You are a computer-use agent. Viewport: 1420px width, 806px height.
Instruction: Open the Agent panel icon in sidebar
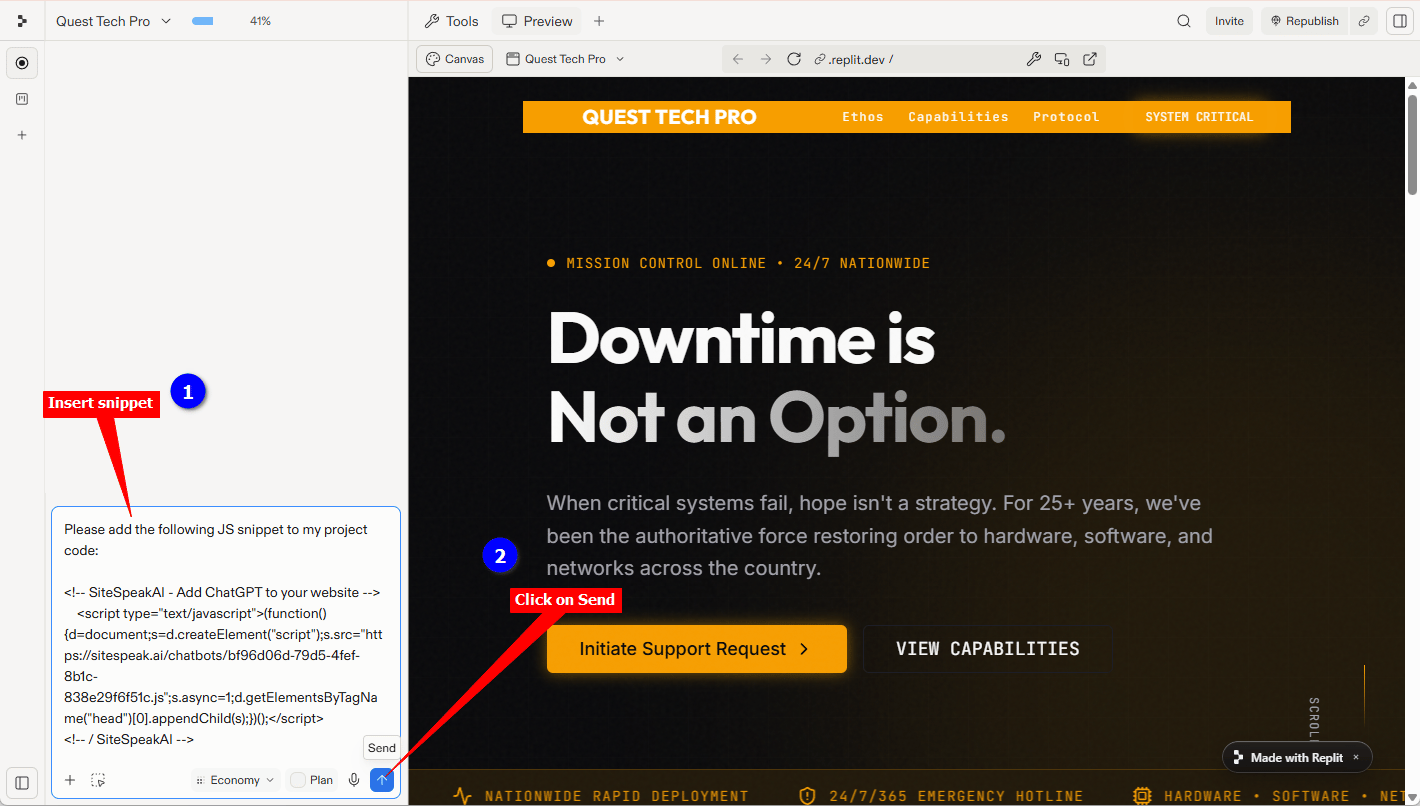[22, 63]
